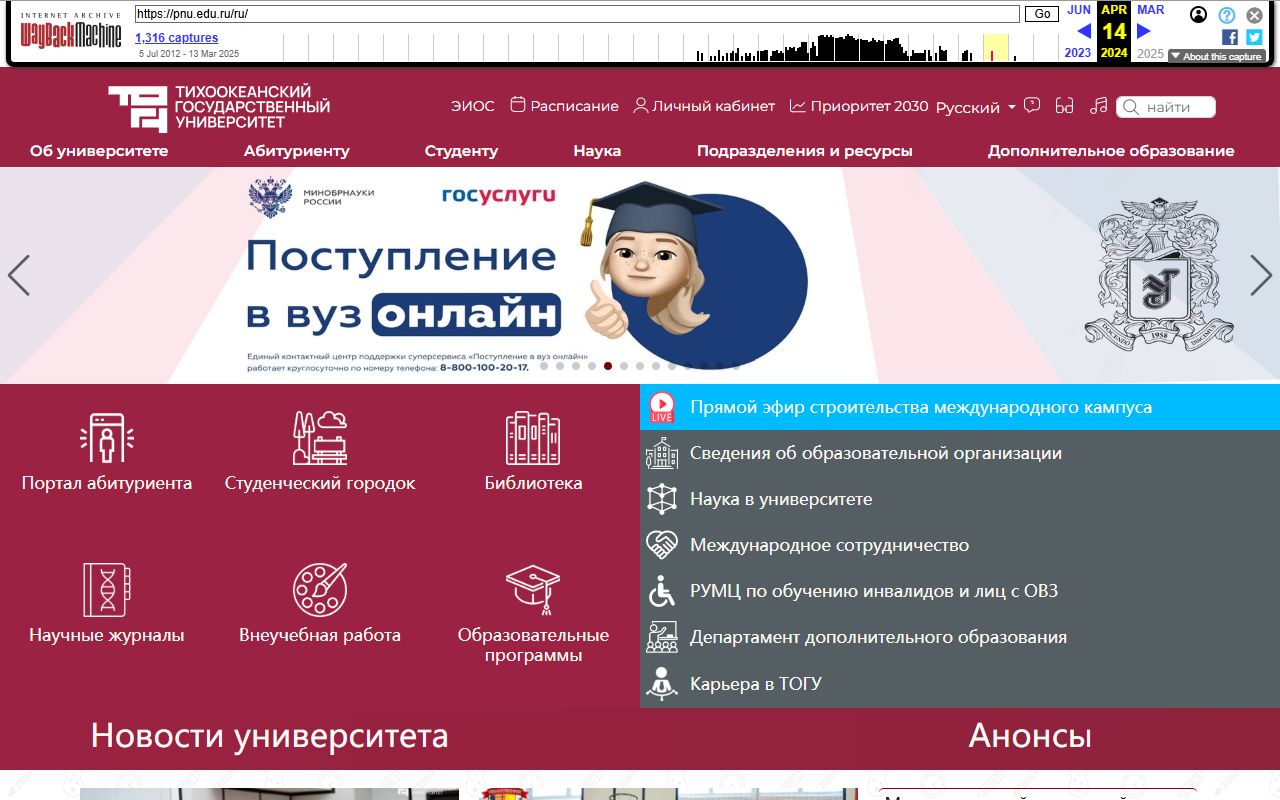Open the 1,316 captures link

pos(176,38)
